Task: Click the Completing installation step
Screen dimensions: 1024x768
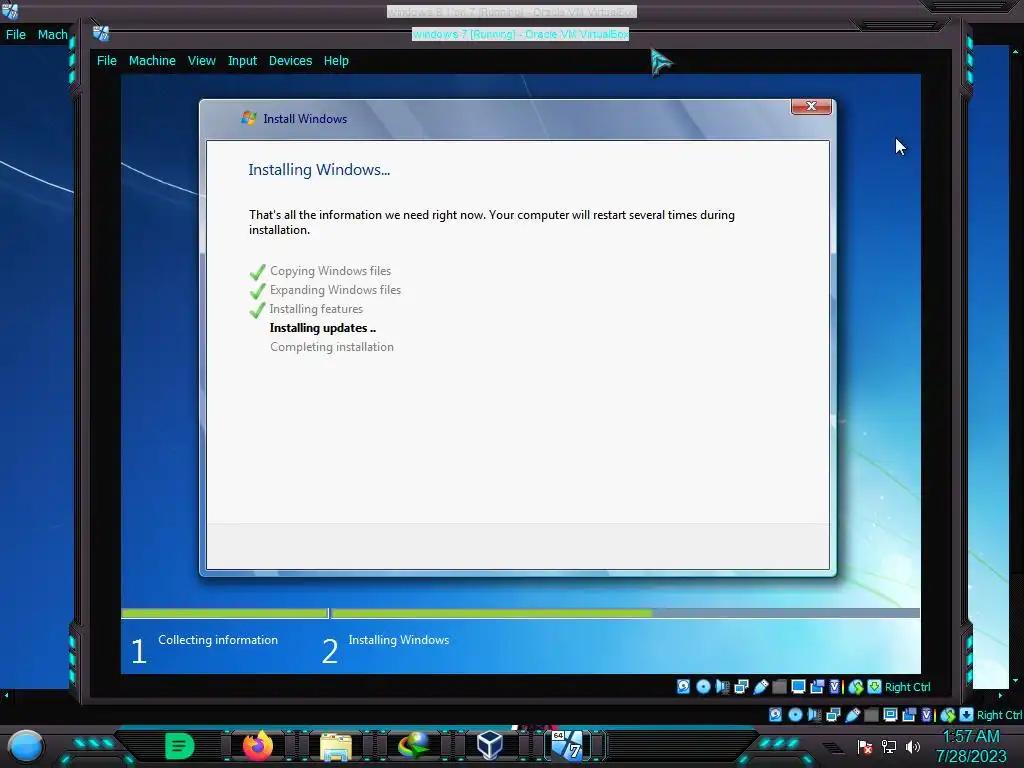Action: [332, 347]
